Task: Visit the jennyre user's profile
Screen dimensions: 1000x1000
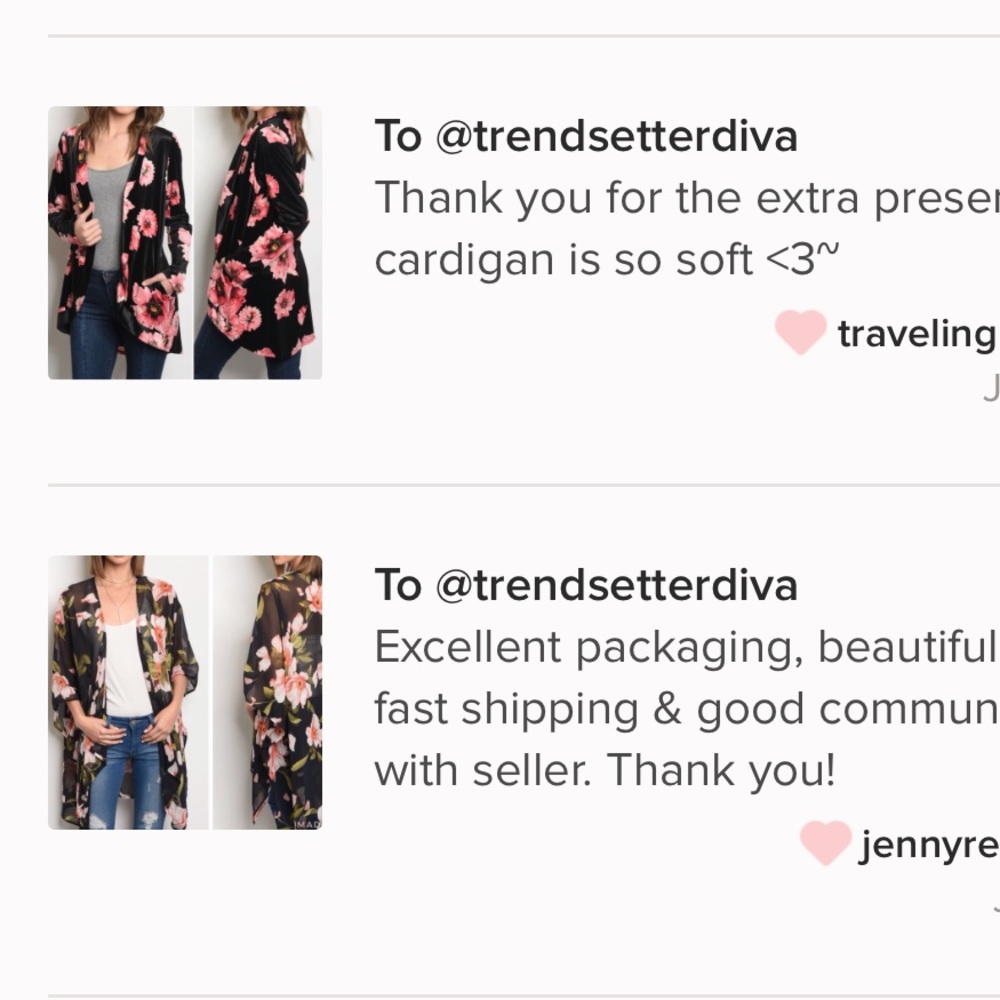Action: tap(928, 846)
